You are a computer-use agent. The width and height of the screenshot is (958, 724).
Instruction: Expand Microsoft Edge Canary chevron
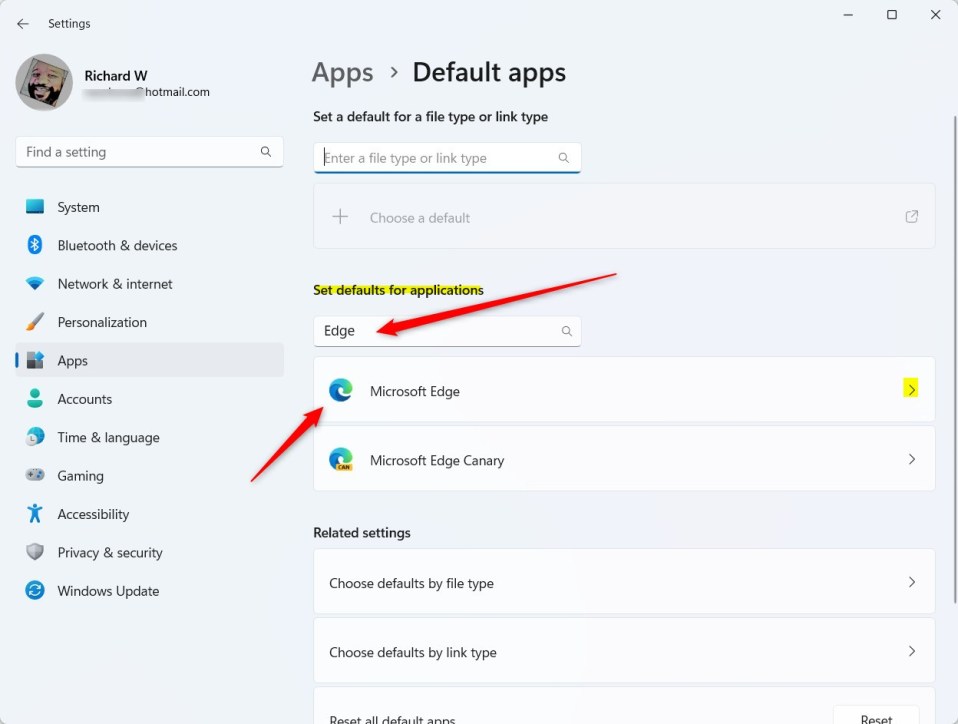tap(912, 459)
